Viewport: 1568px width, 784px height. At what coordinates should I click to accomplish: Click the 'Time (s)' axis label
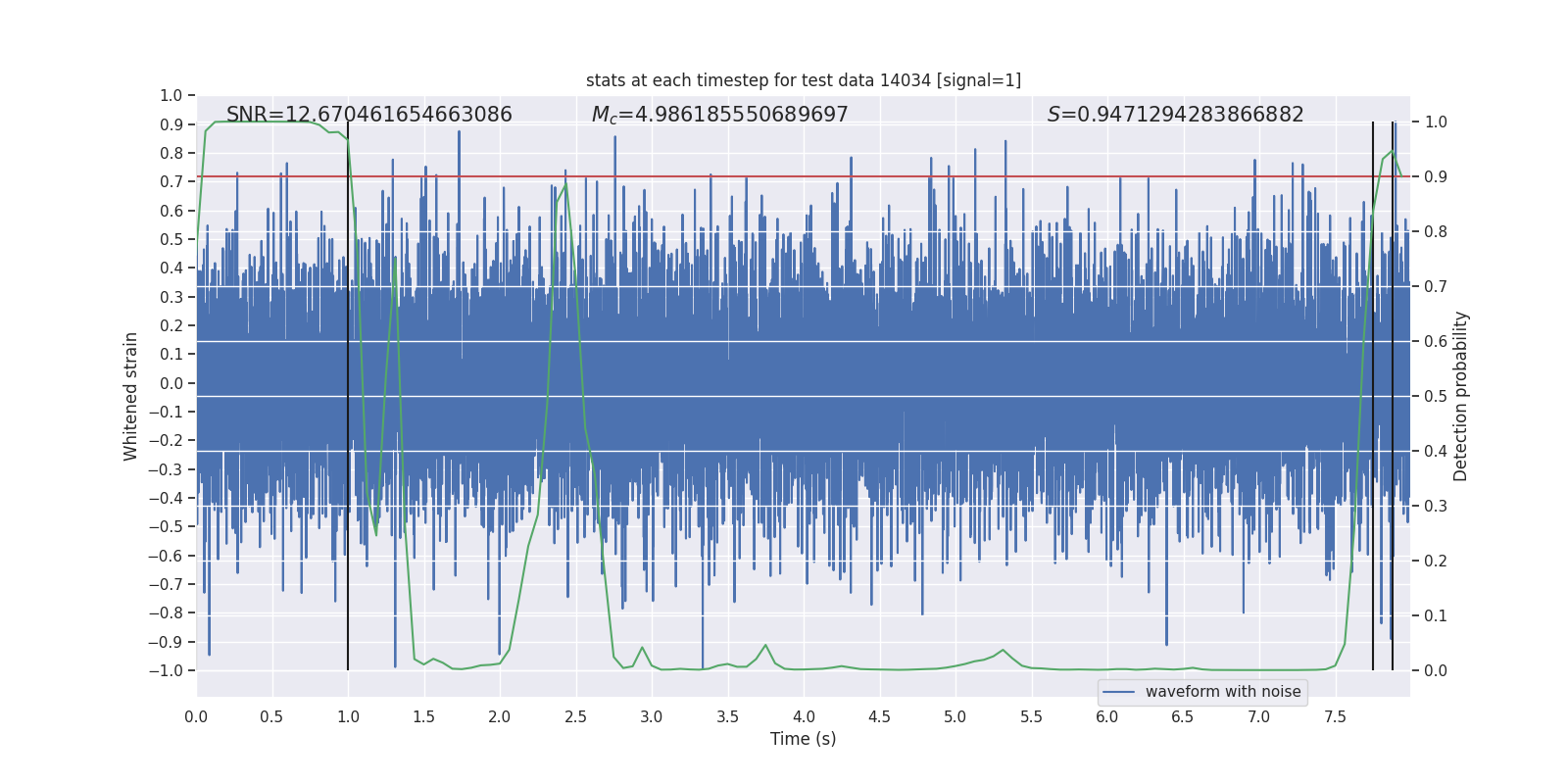point(804,739)
